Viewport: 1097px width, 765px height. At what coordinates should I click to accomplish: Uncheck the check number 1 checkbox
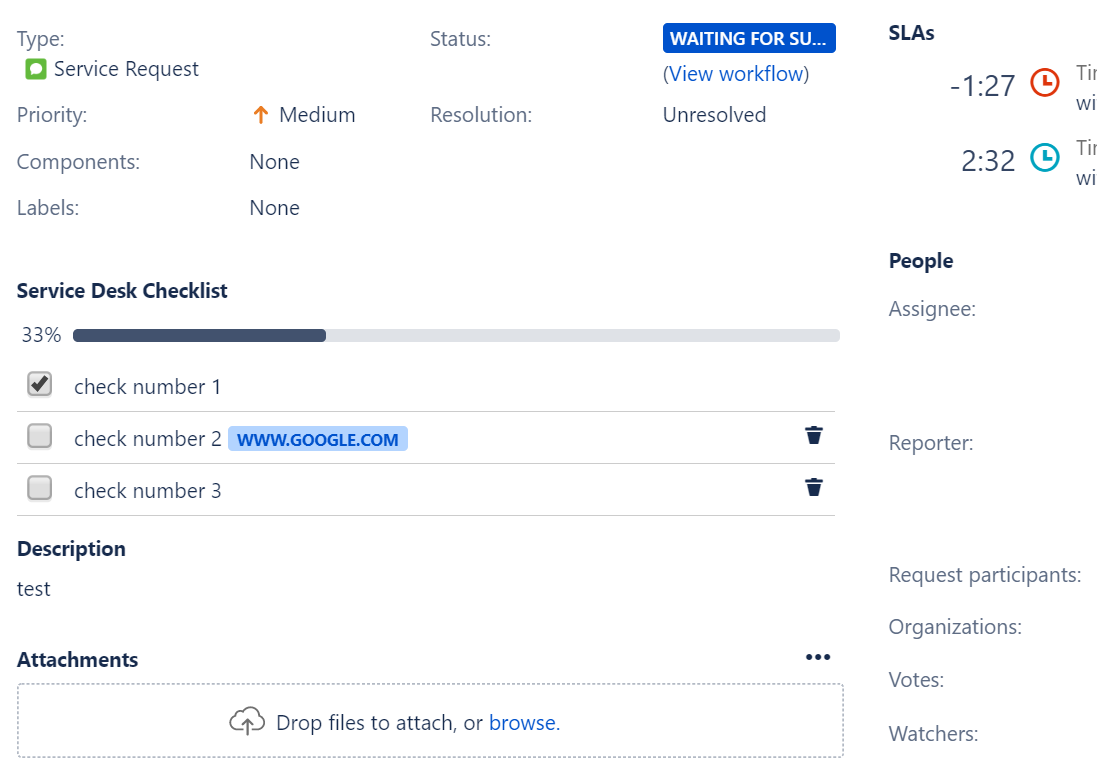coord(39,384)
